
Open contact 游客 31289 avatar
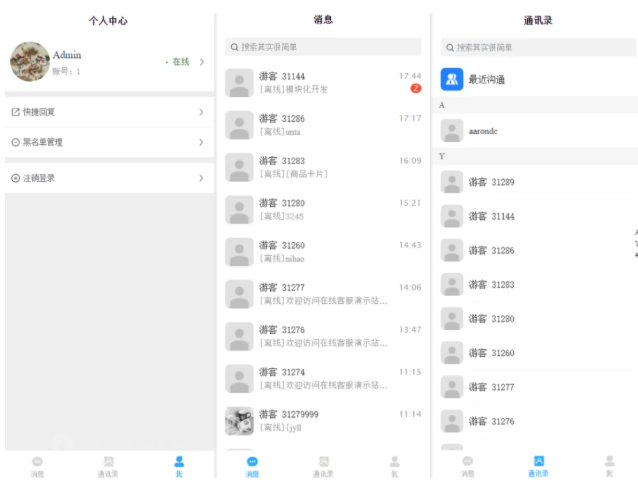[452, 182]
